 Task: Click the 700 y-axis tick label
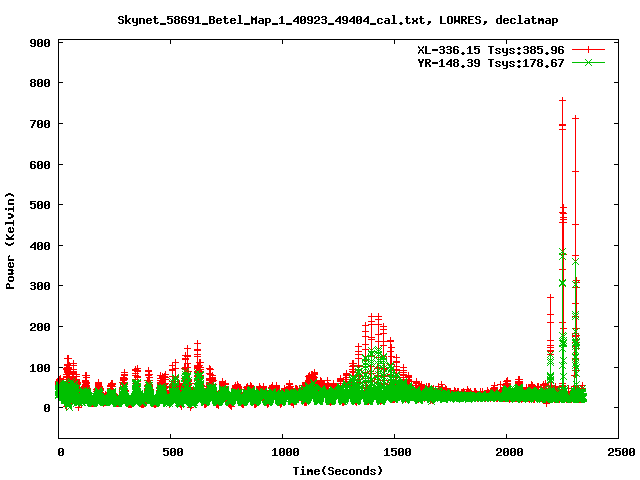(40, 124)
